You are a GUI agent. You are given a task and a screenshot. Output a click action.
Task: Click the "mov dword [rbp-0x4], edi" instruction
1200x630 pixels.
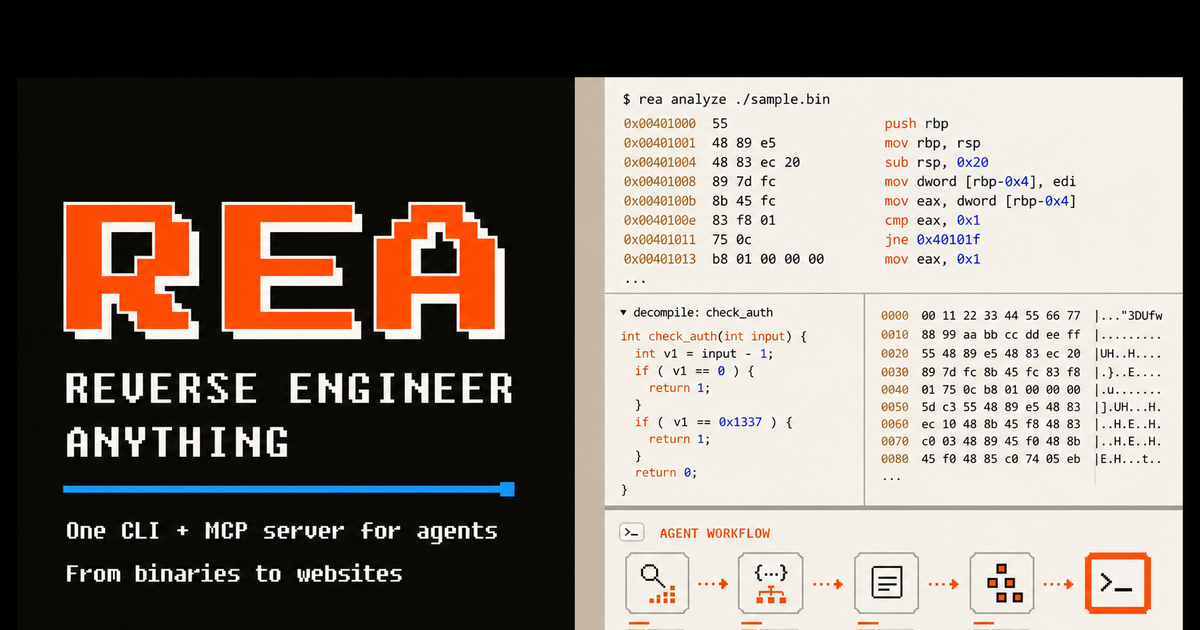(980, 182)
